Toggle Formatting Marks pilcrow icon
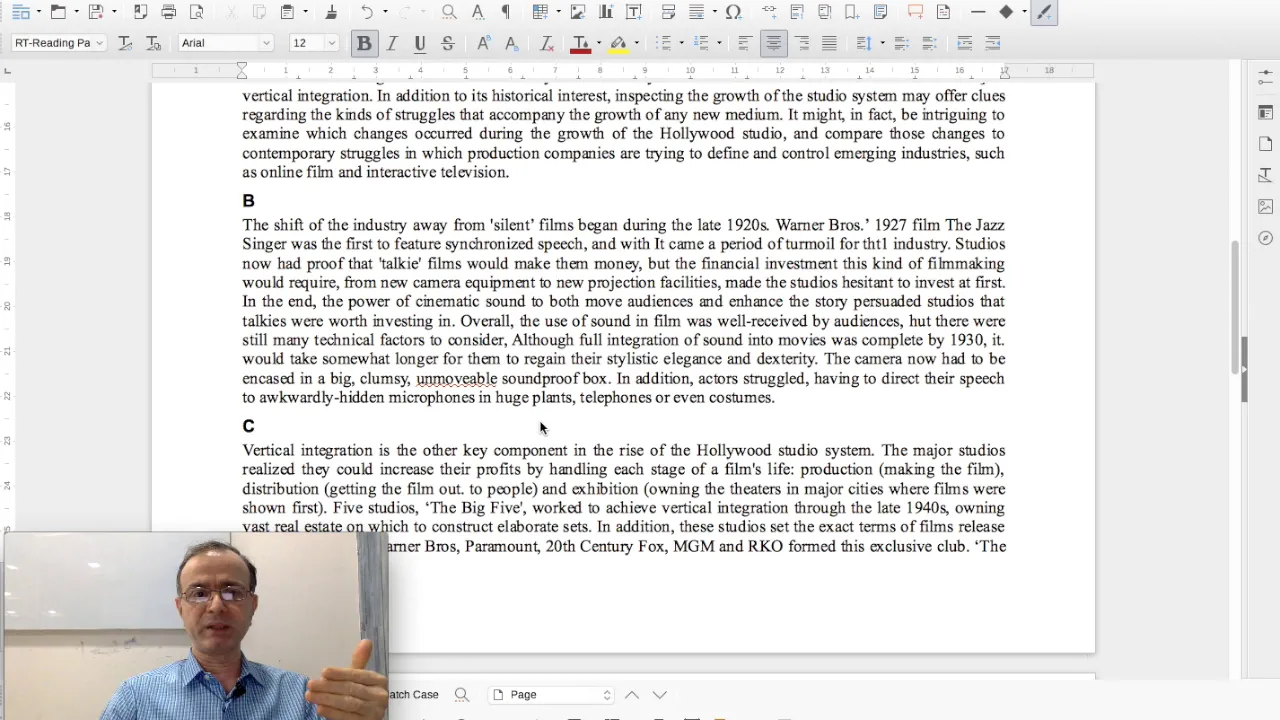The height and width of the screenshot is (720, 1280). click(x=505, y=12)
